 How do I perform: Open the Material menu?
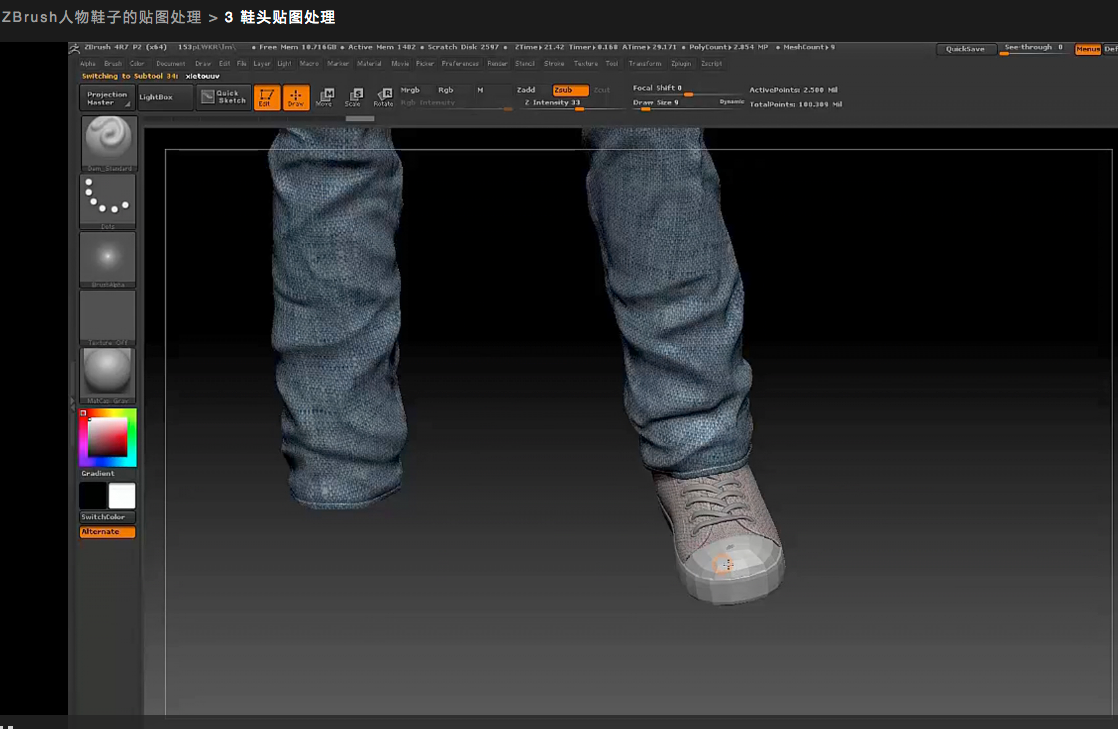point(369,63)
